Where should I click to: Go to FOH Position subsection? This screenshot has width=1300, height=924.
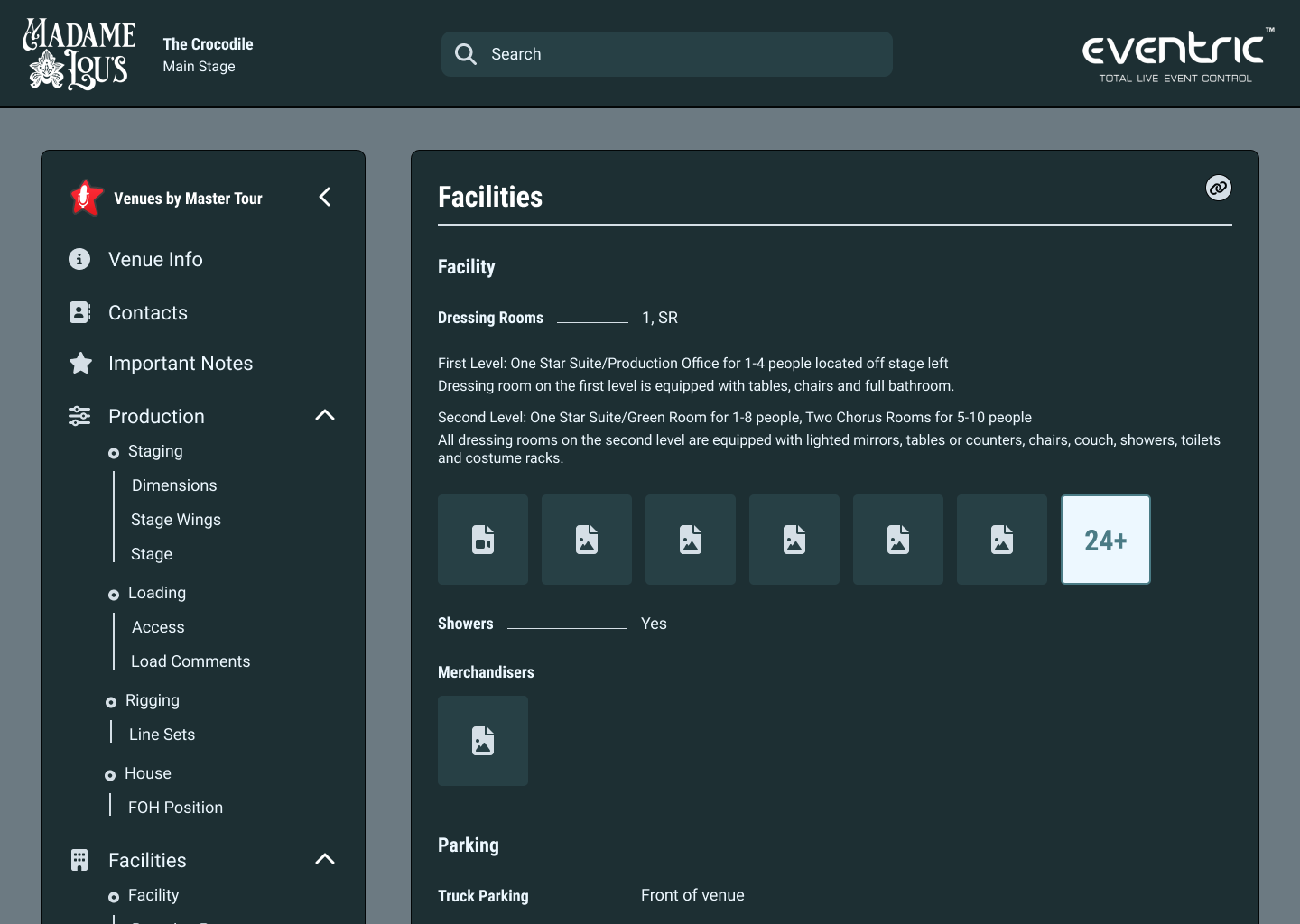click(x=175, y=808)
